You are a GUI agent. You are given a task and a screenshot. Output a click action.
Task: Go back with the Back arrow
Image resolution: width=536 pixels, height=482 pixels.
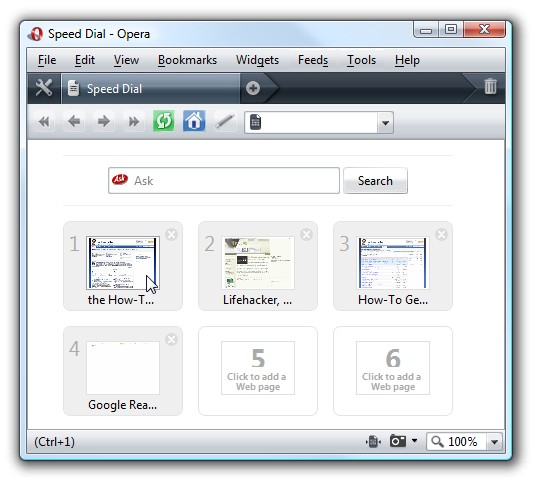click(74, 121)
